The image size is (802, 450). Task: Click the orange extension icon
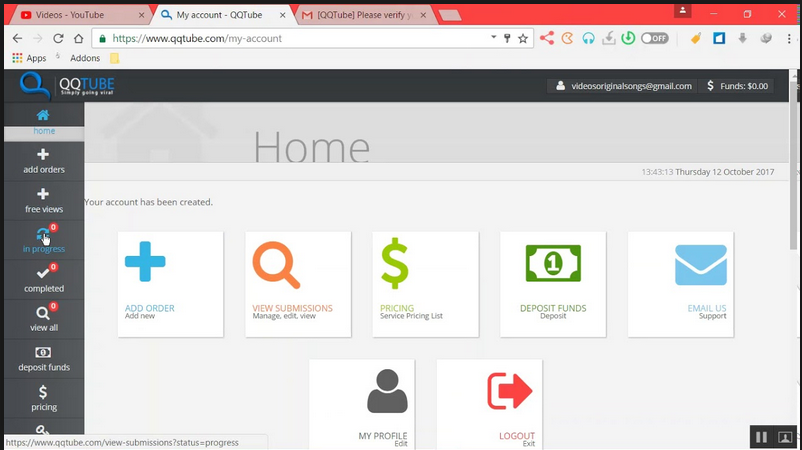567,38
